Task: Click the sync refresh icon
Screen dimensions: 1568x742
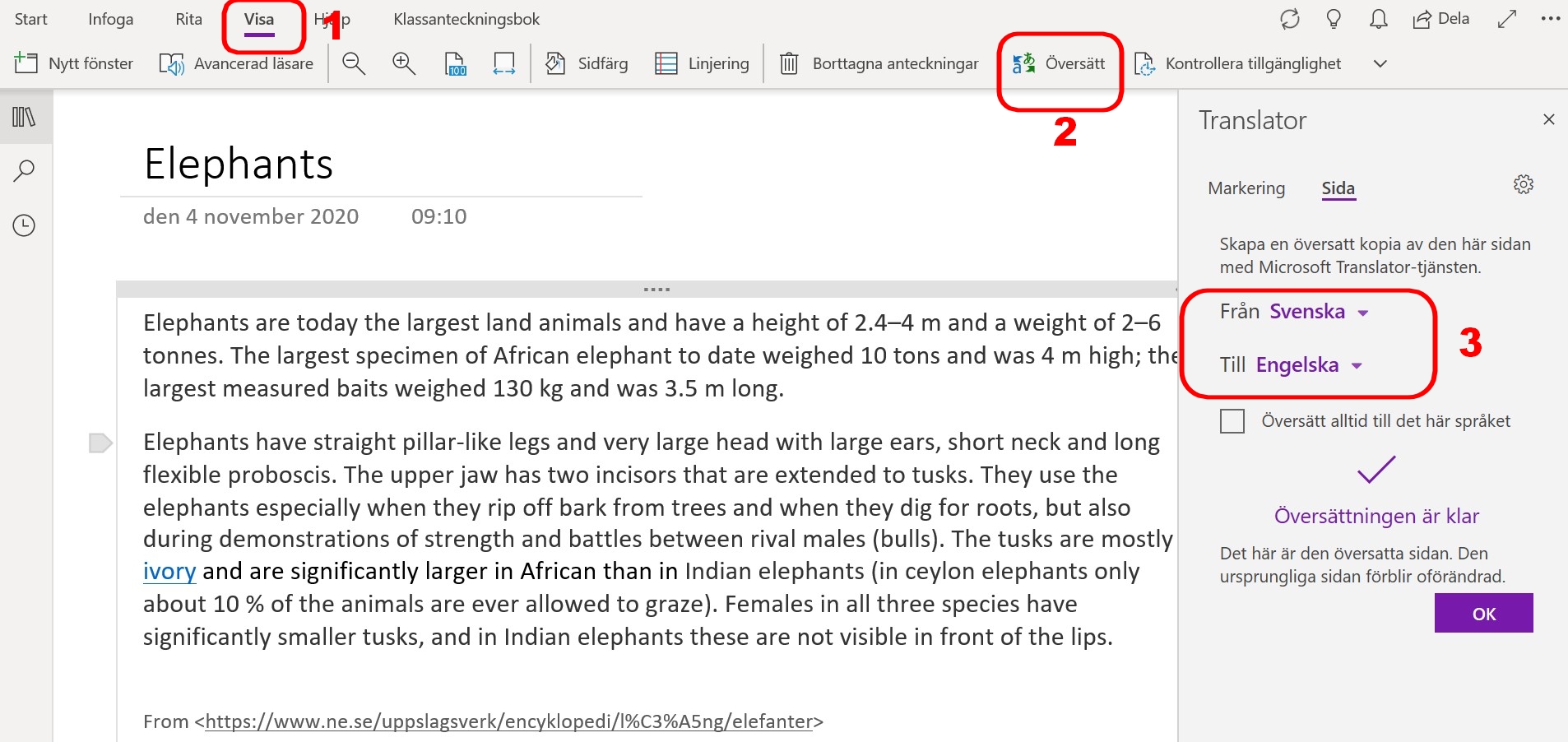Action: pyautogui.click(x=1290, y=19)
